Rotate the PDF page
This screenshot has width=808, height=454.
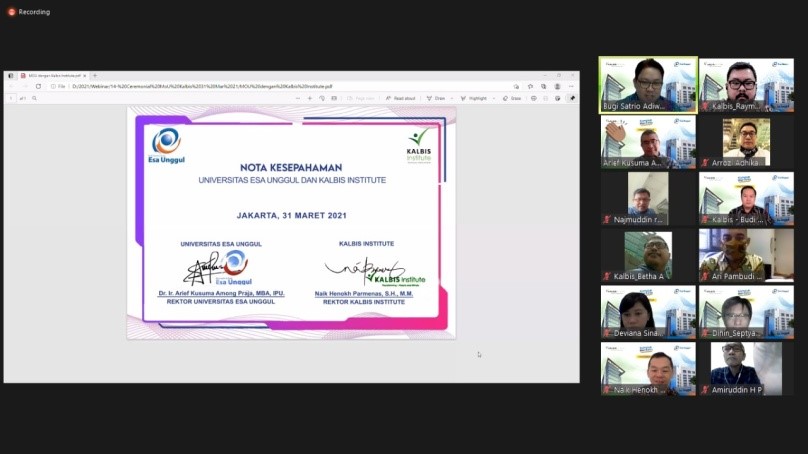tap(322, 98)
